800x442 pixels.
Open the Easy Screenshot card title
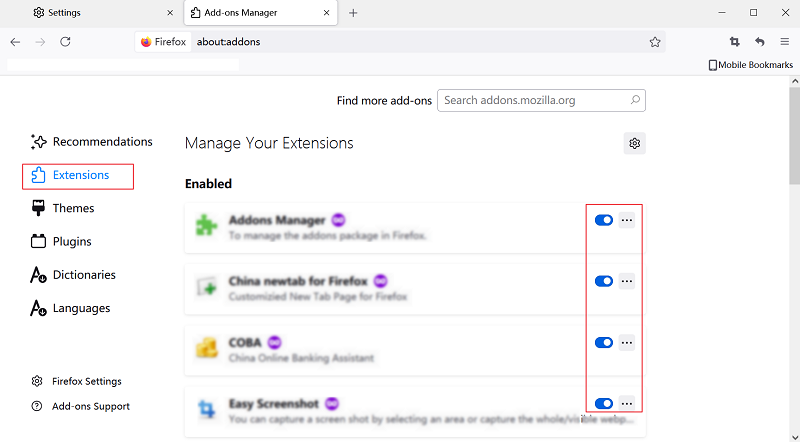pos(274,404)
